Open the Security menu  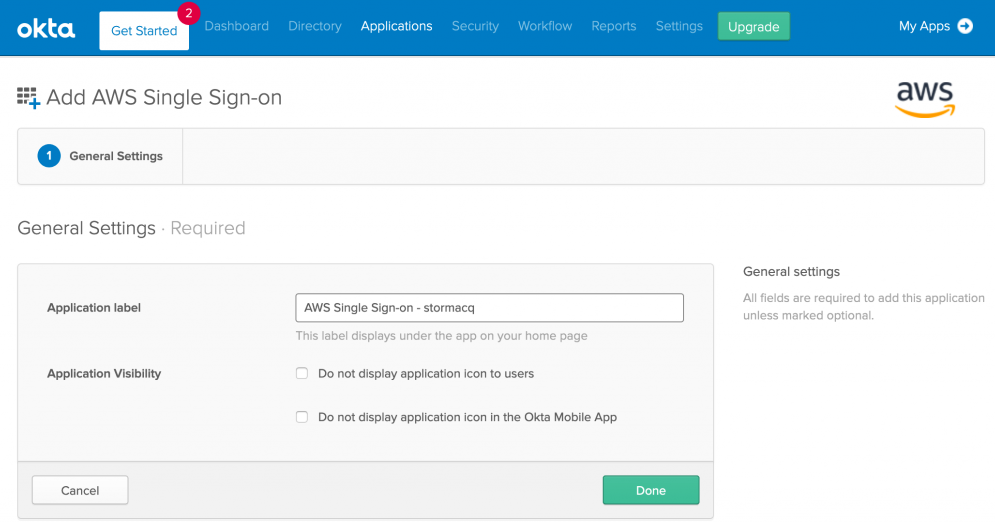click(475, 26)
